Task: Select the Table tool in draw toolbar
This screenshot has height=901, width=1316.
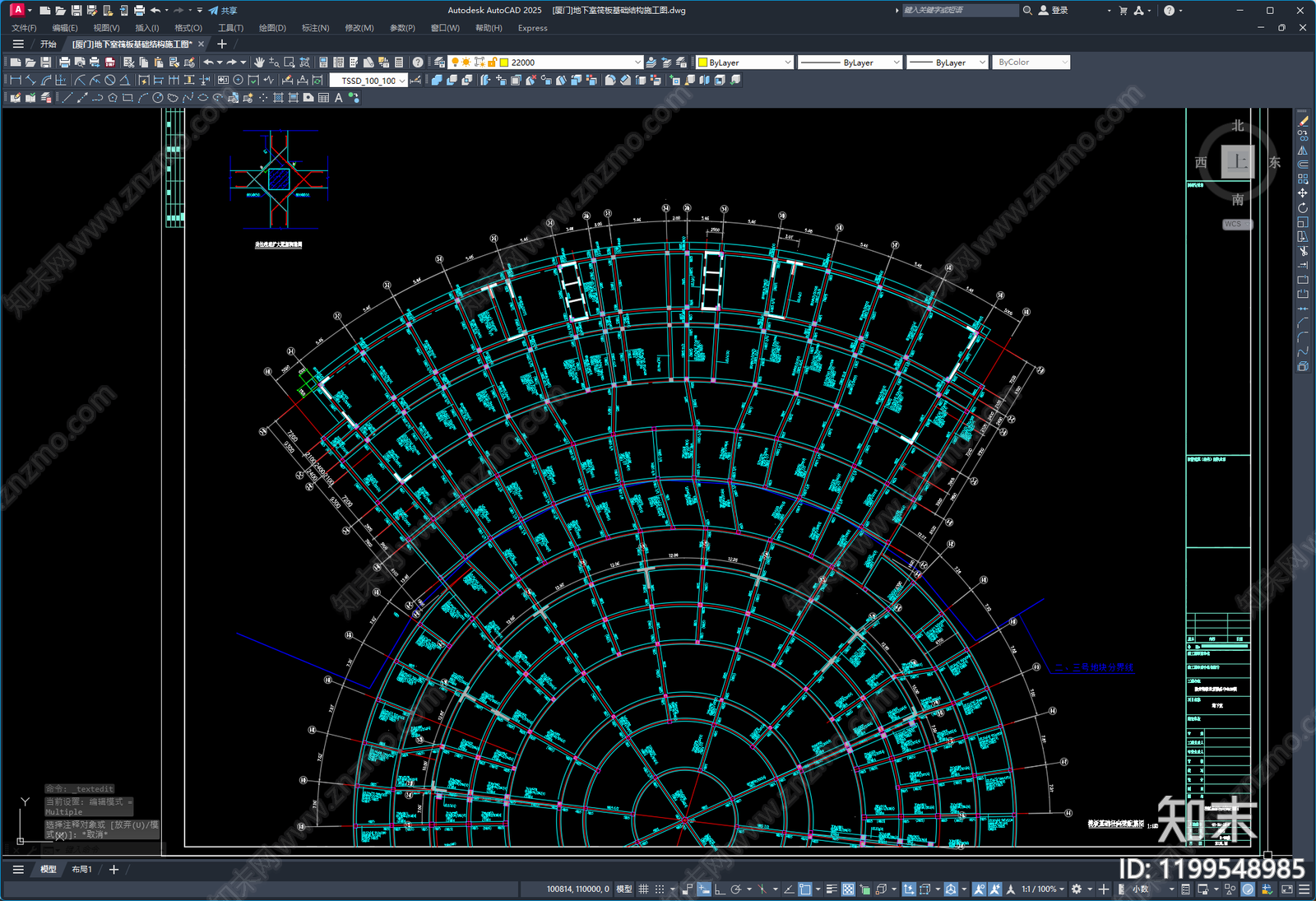Action: tap(323, 98)
